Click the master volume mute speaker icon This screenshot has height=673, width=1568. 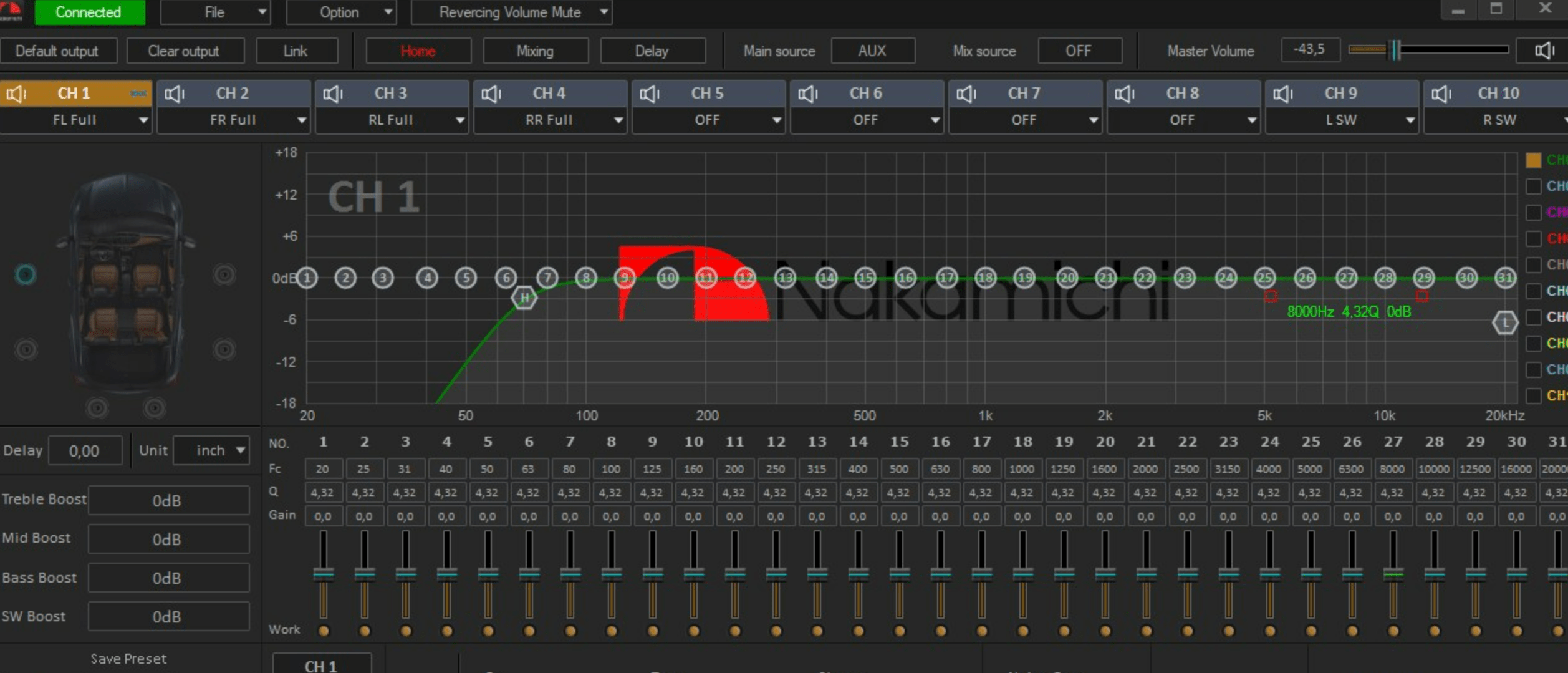[1544, 51]
